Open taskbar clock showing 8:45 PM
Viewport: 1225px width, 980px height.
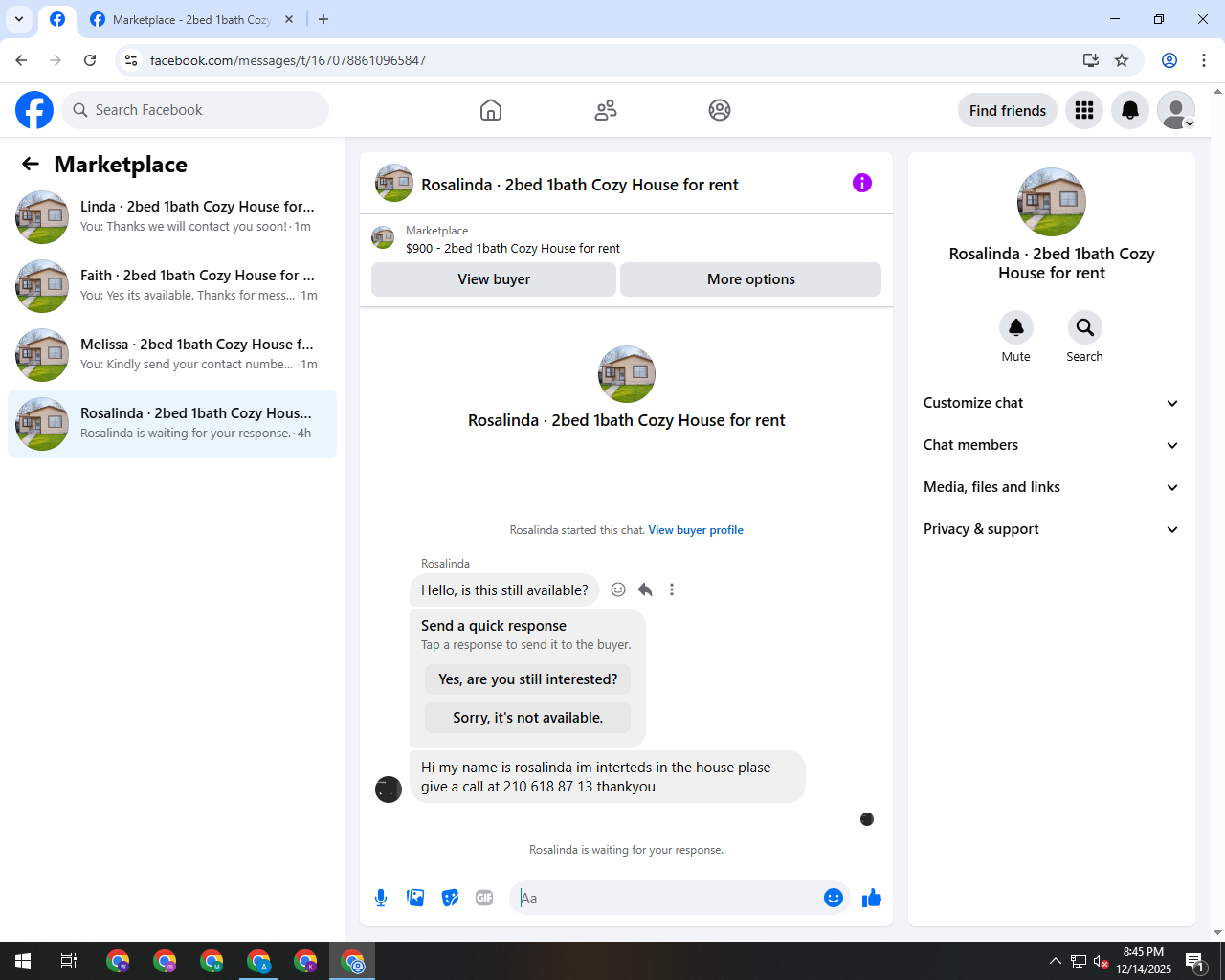pos(1144,961)
